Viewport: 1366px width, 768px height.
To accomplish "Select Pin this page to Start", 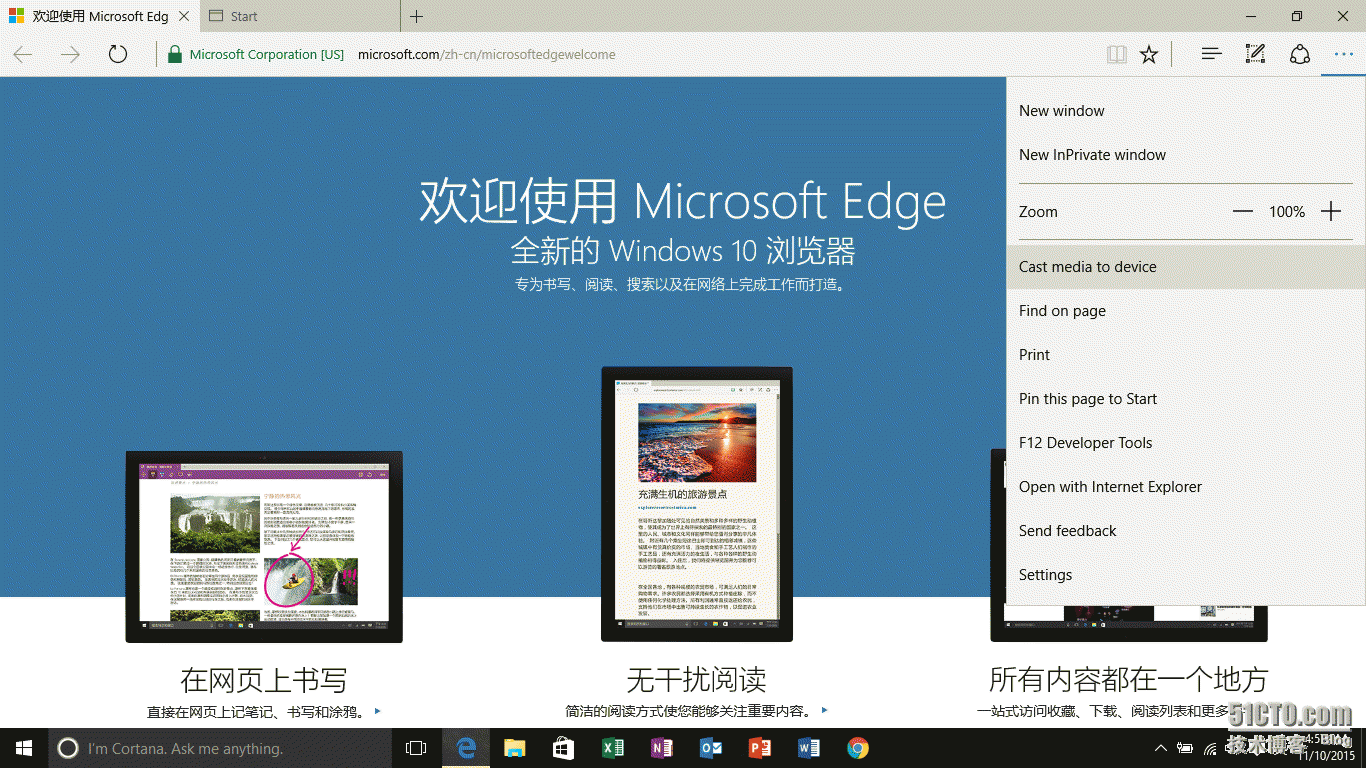I will coord(1186,399).
